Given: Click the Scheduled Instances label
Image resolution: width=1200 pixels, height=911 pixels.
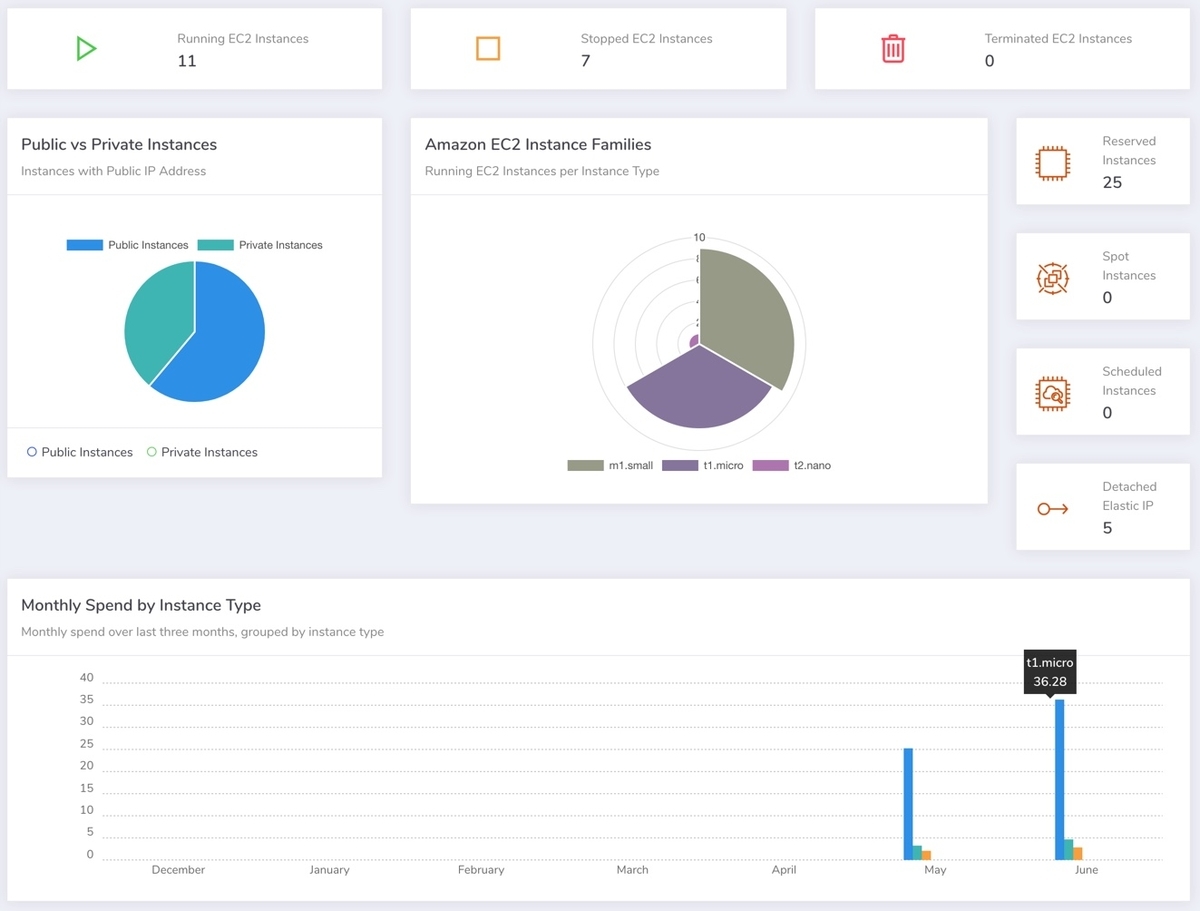Looking at the screenshot, I should point(1132,381).
